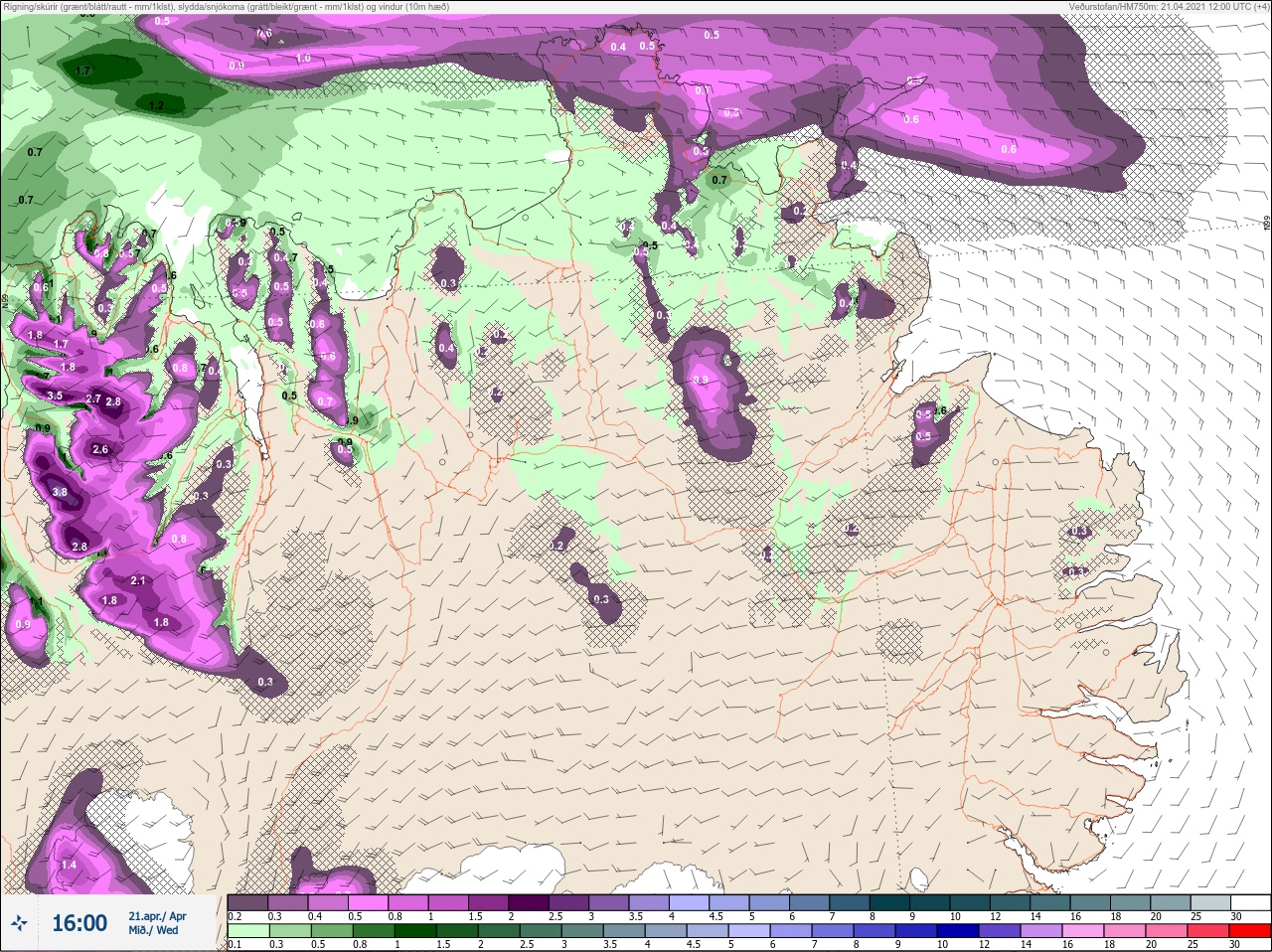This screenshot has height=952, width=1272.
Task: Click the map title text starting 'Rigning/skúrir'
Action: click(228, 7)
